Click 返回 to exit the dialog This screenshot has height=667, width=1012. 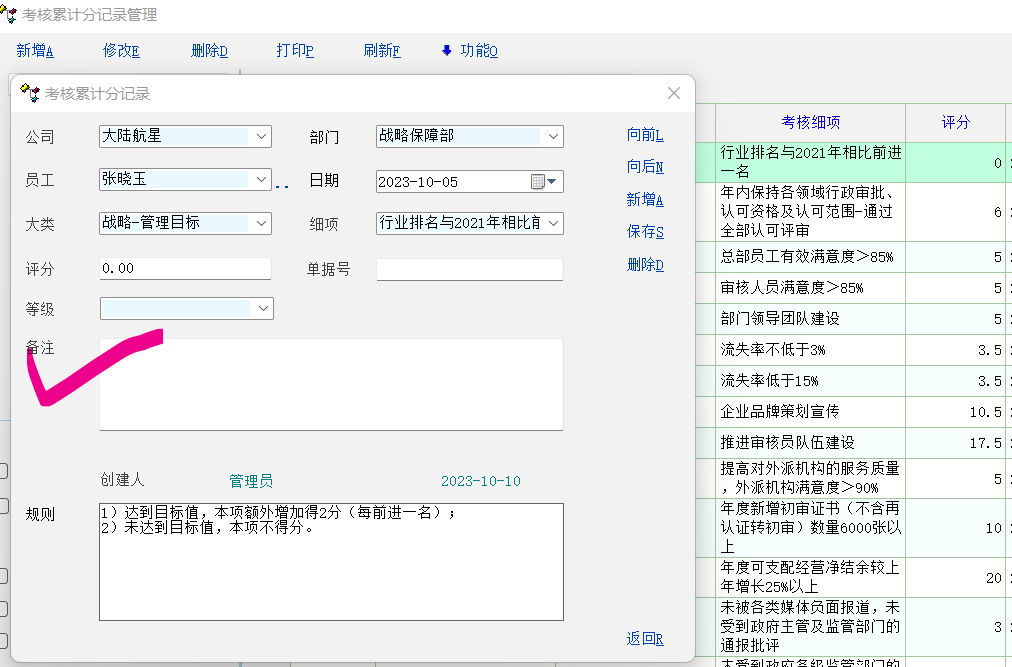tap(645, 638)
